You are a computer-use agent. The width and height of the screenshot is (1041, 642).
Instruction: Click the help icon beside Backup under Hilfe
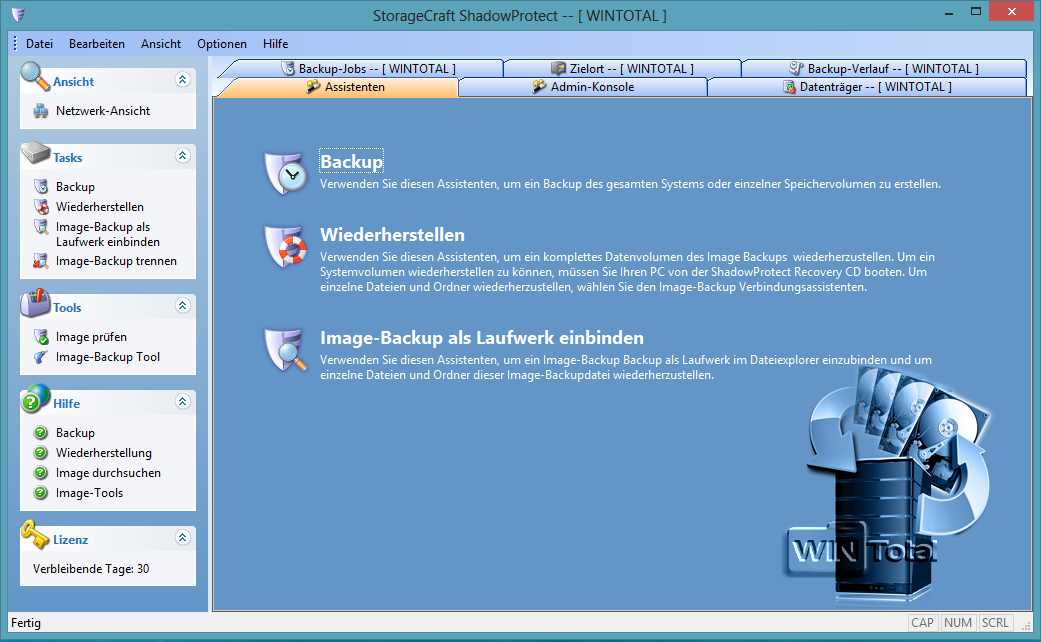pyautogui.click(x=40, y=433)
